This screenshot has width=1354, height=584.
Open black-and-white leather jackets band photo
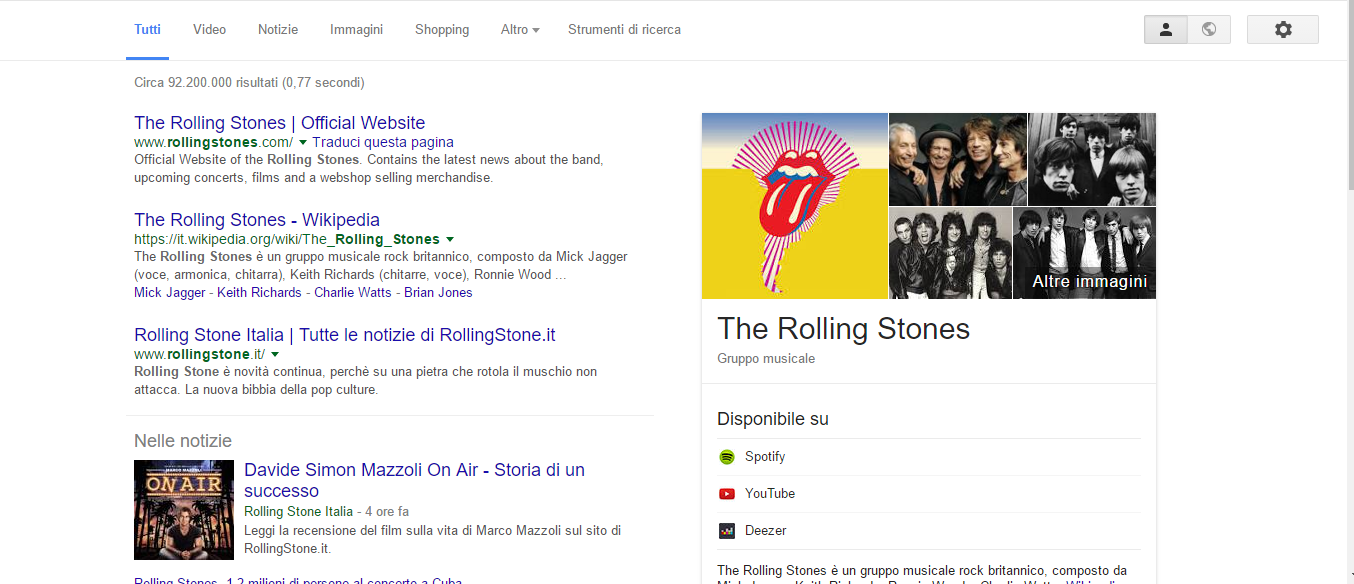(x=951, y=253)
